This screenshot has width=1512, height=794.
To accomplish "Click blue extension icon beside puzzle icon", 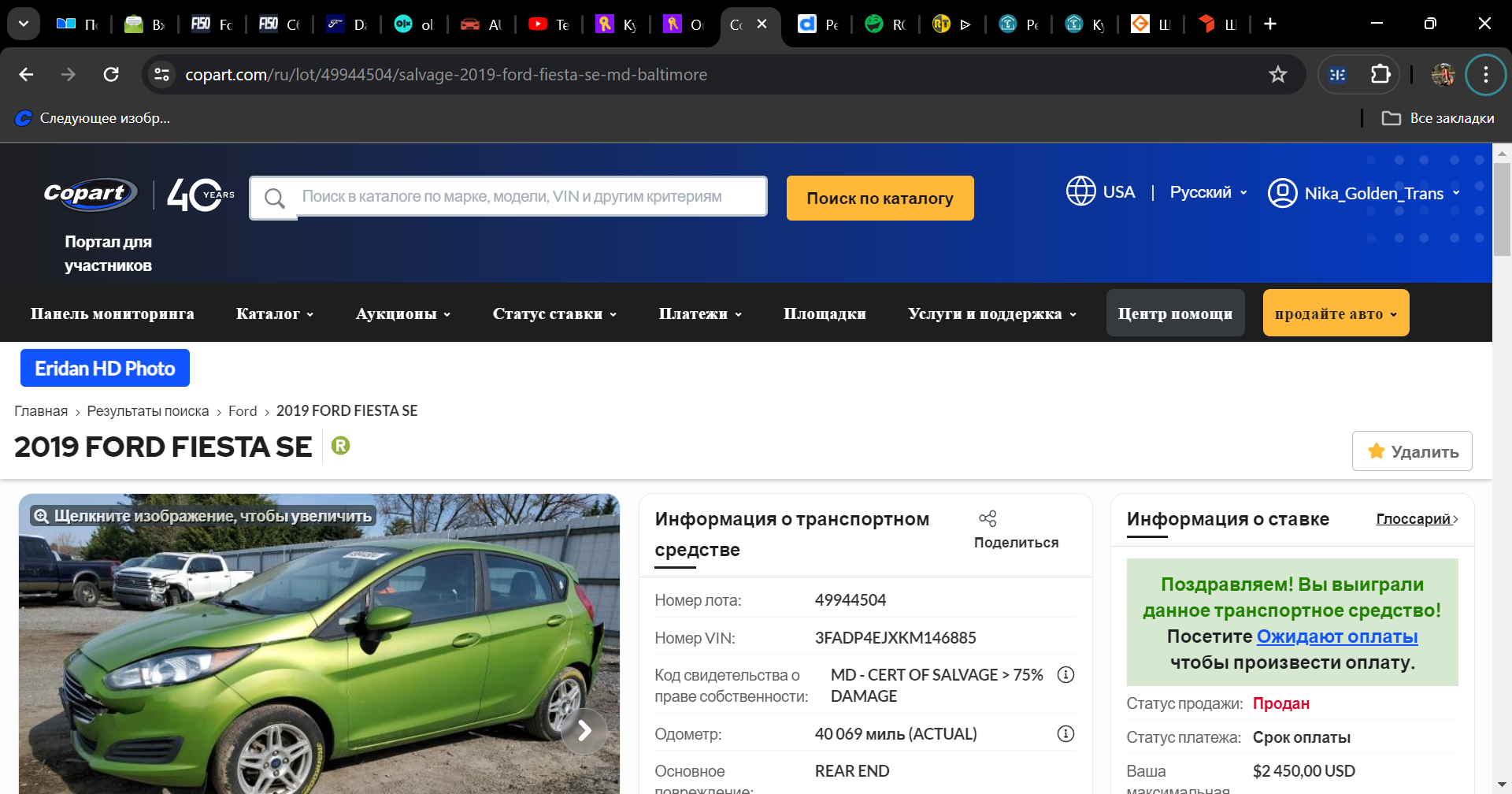I will [x=1337, y=75].
